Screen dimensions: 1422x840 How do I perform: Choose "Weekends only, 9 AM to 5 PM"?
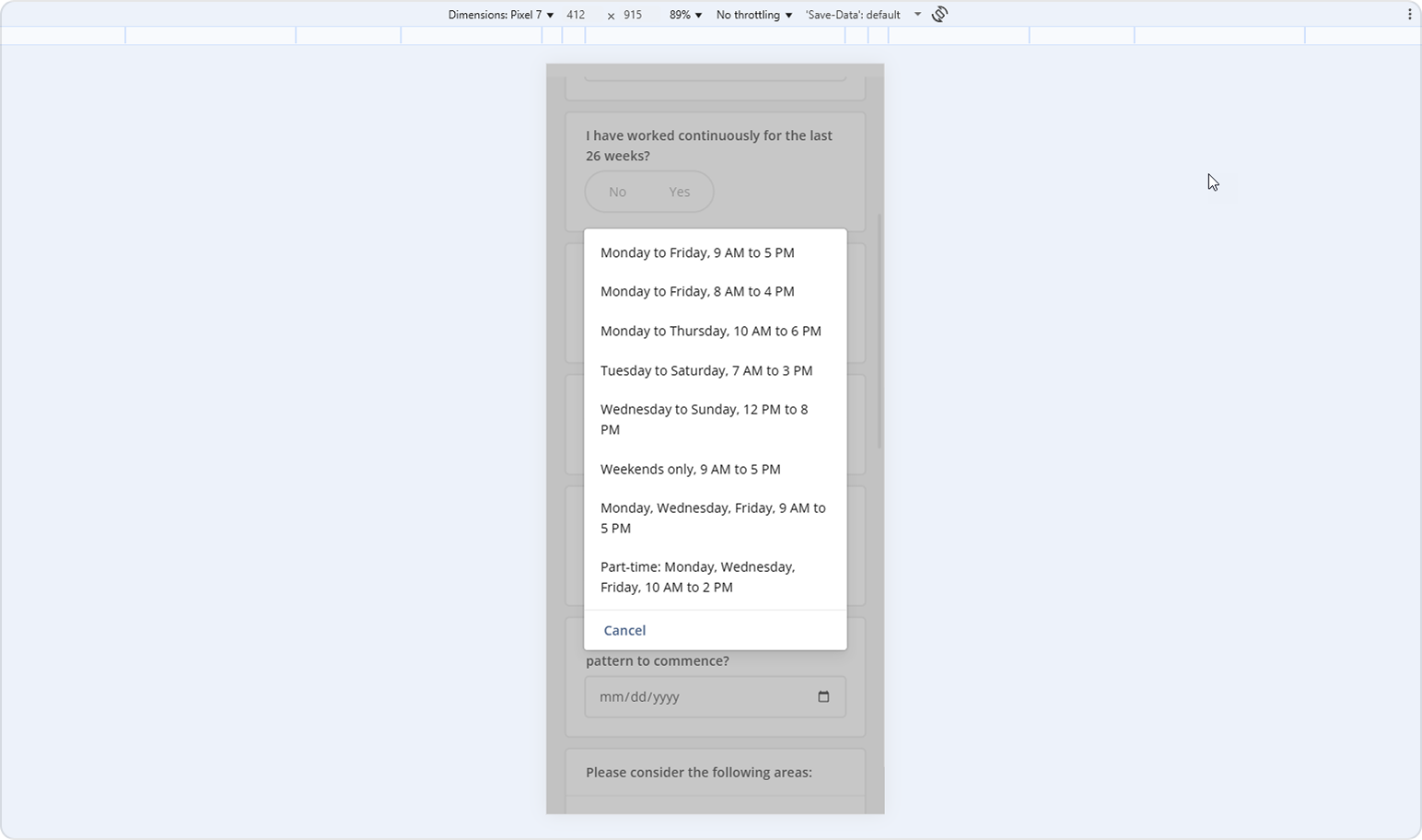click(690, 469)
